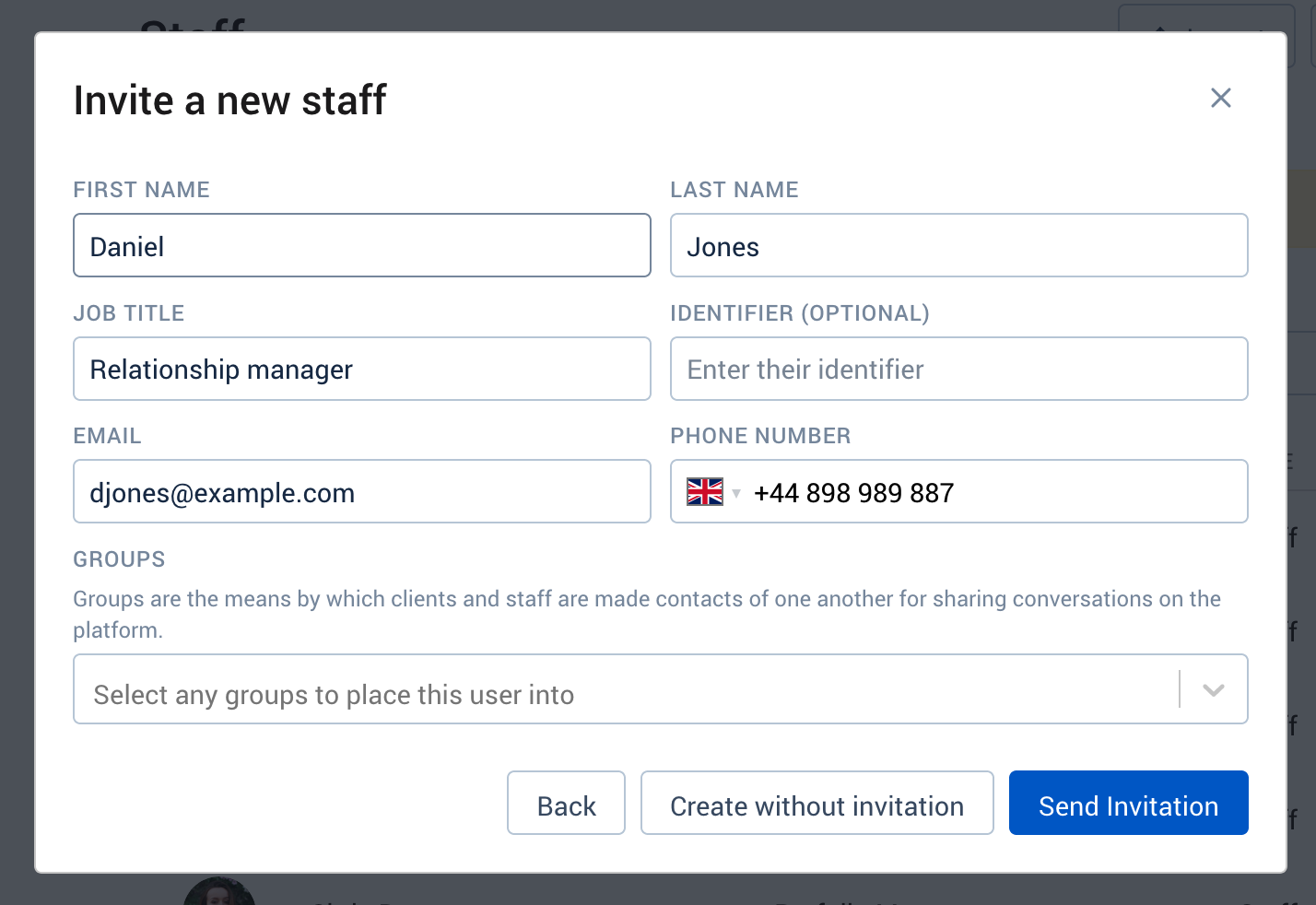The width and height of the screenshot is (1316, 905).
Task: Click the PHONE NUMBER label
Action: click(x=760, y=436)
